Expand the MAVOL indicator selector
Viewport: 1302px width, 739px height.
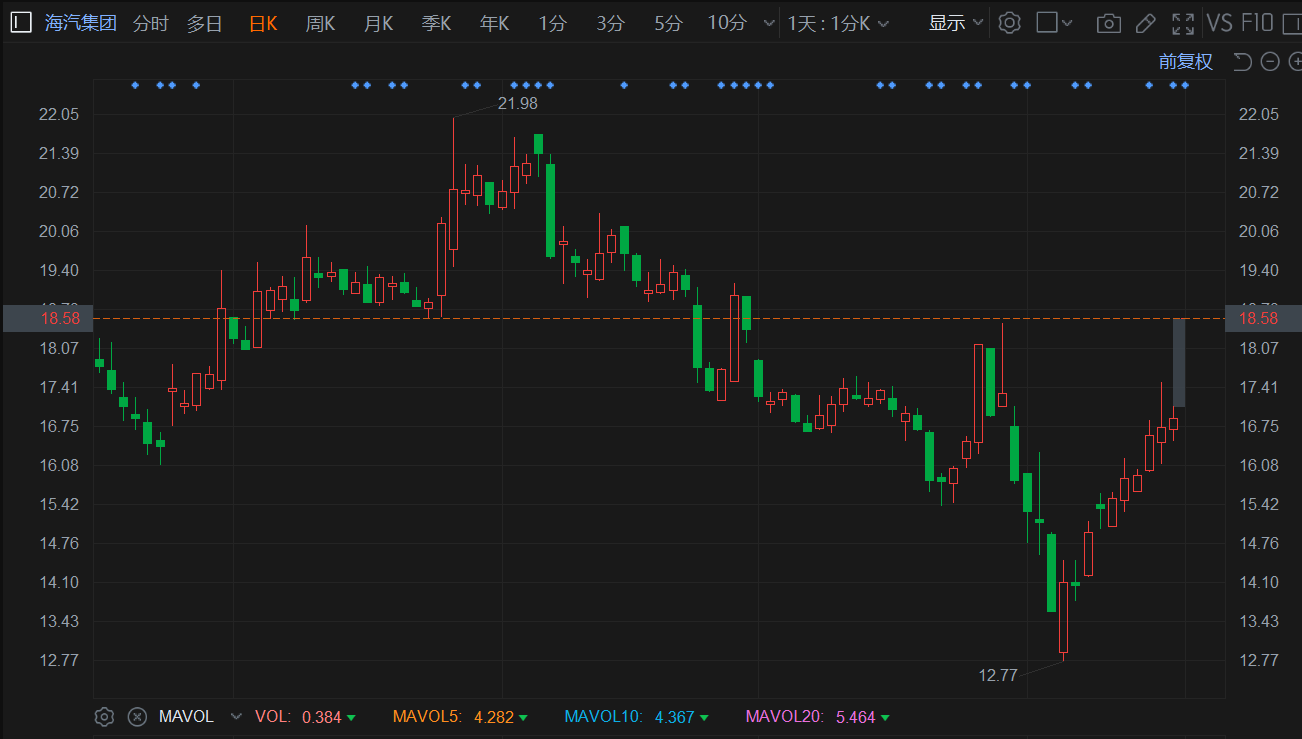(236, 716)
